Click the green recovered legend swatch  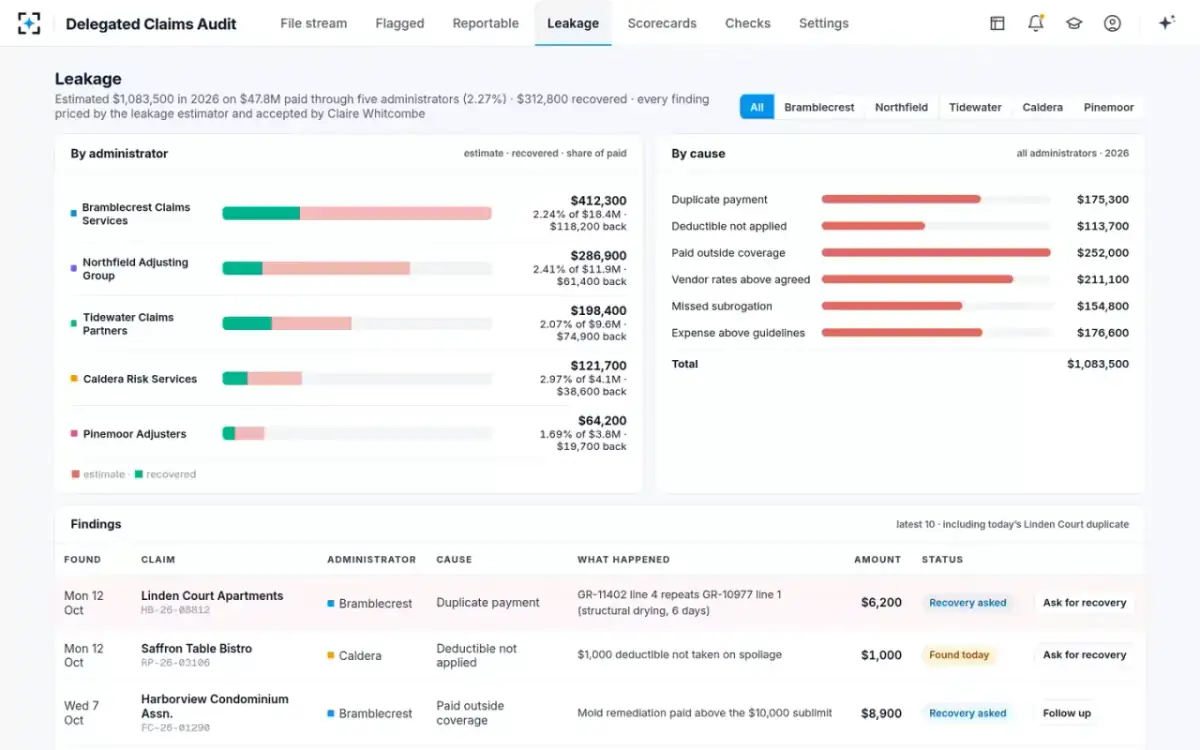[138, 475]
